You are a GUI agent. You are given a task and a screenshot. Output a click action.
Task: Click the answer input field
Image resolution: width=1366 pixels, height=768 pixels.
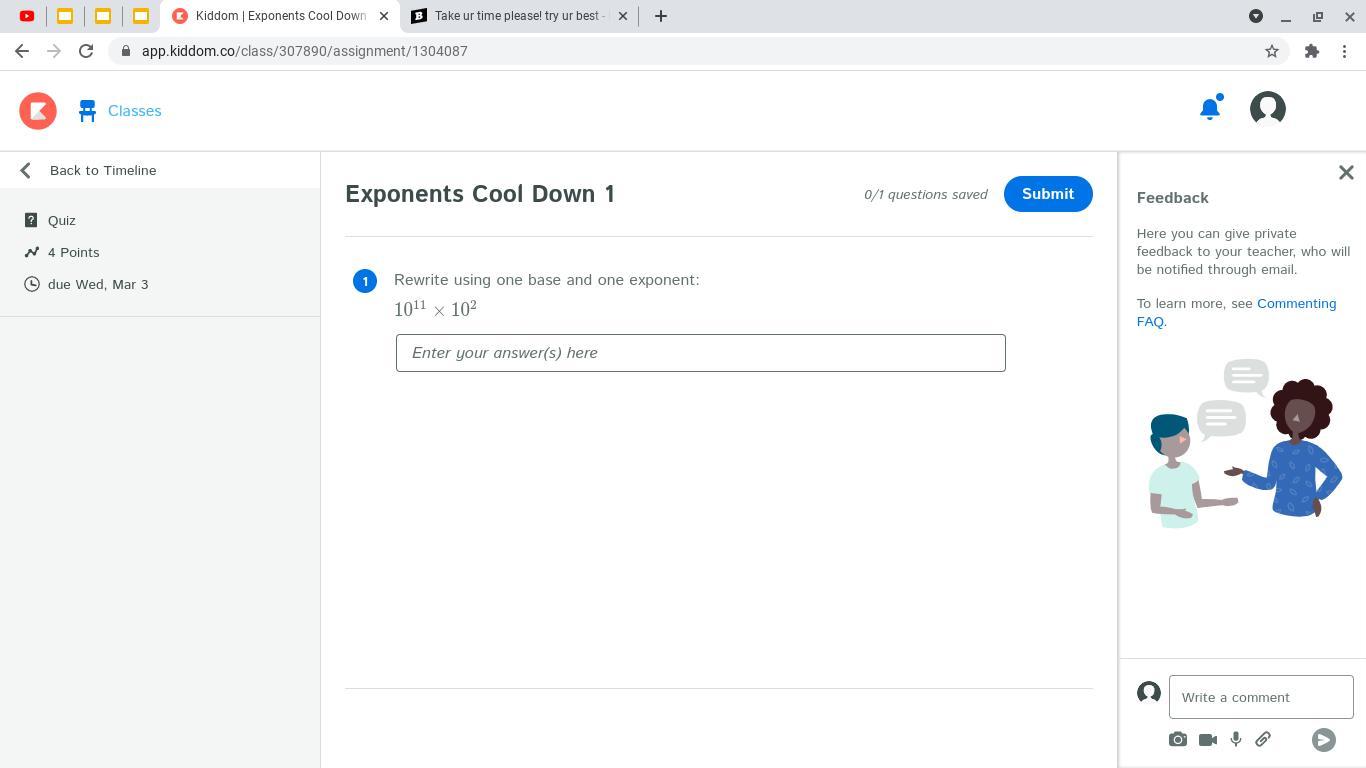[700, 353]
